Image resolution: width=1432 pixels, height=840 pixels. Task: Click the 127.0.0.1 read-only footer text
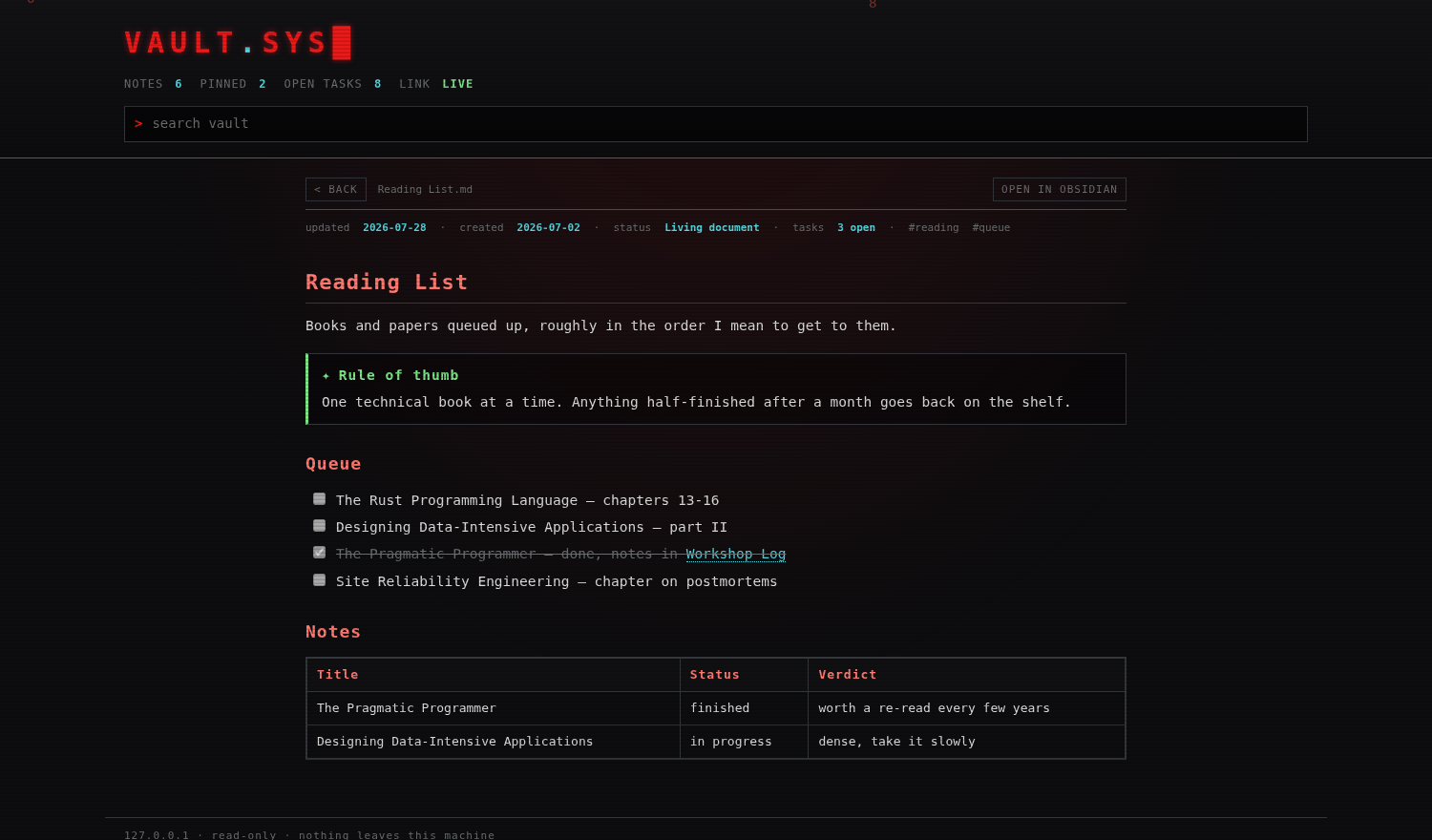click(309, 834)
